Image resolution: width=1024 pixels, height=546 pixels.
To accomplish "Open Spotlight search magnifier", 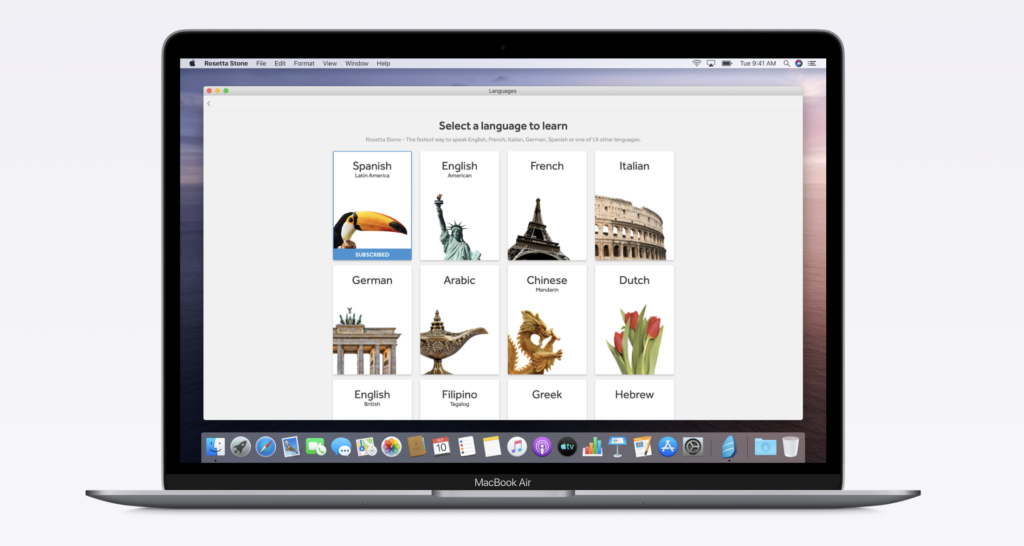I will 786,63.
